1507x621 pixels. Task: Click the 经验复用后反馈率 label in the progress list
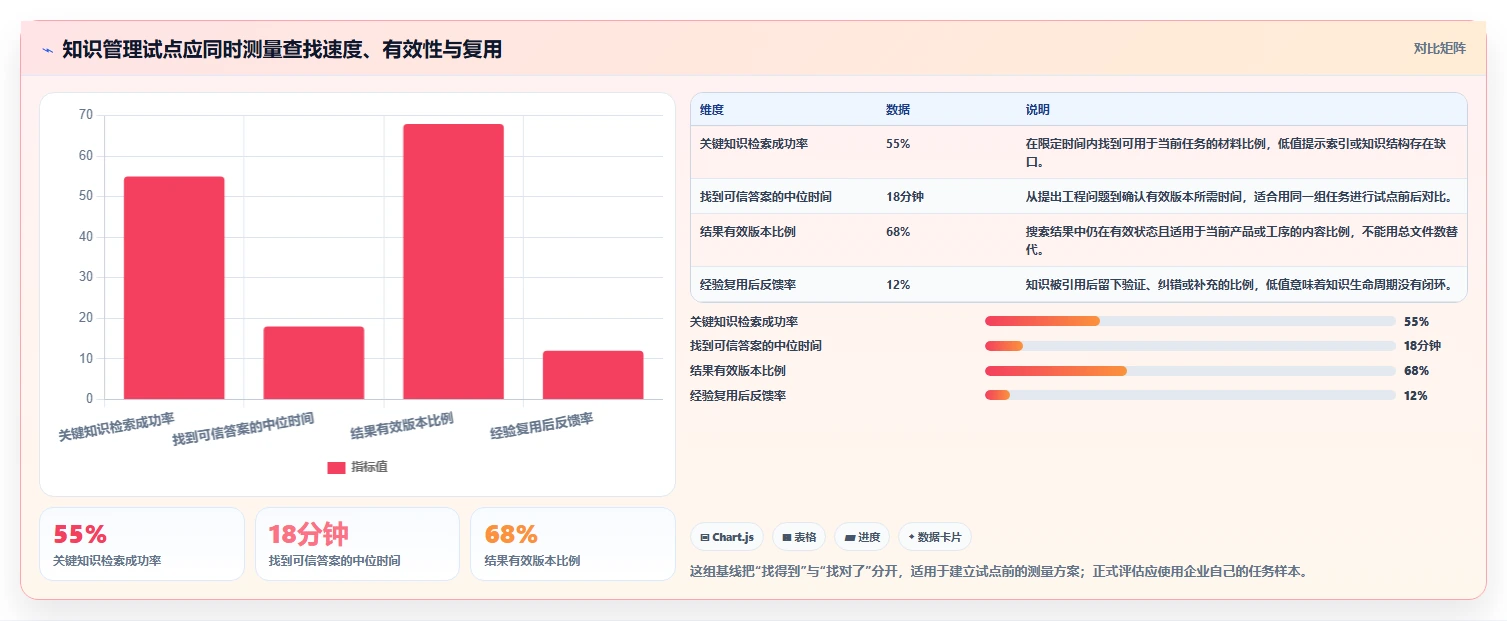coord(738,396)
